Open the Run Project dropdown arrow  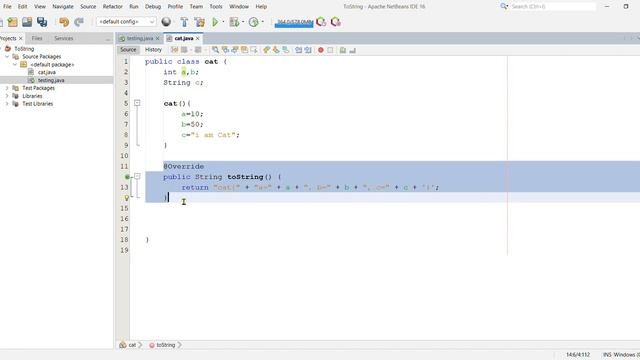223,22
